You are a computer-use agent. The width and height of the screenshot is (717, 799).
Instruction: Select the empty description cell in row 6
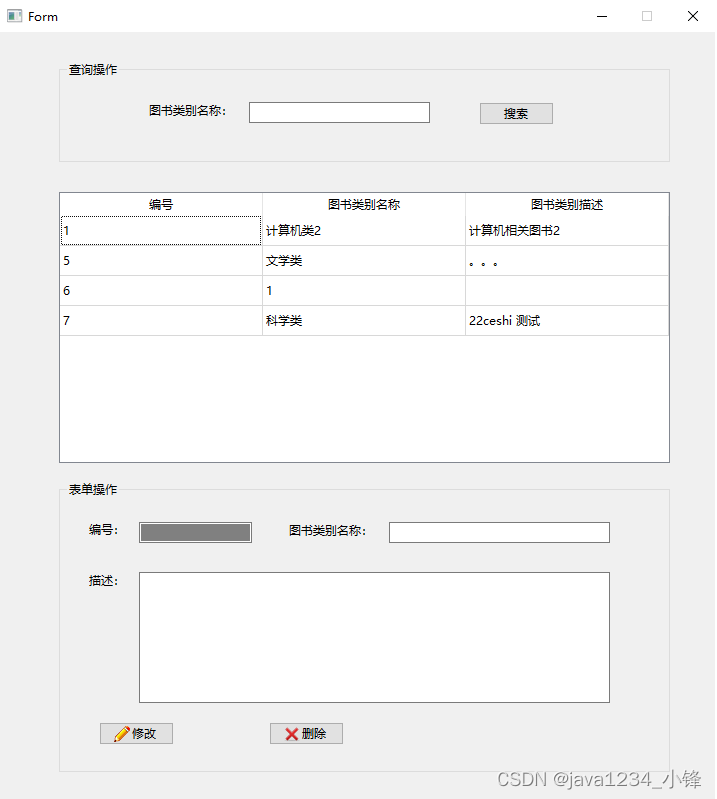(568, 291)
